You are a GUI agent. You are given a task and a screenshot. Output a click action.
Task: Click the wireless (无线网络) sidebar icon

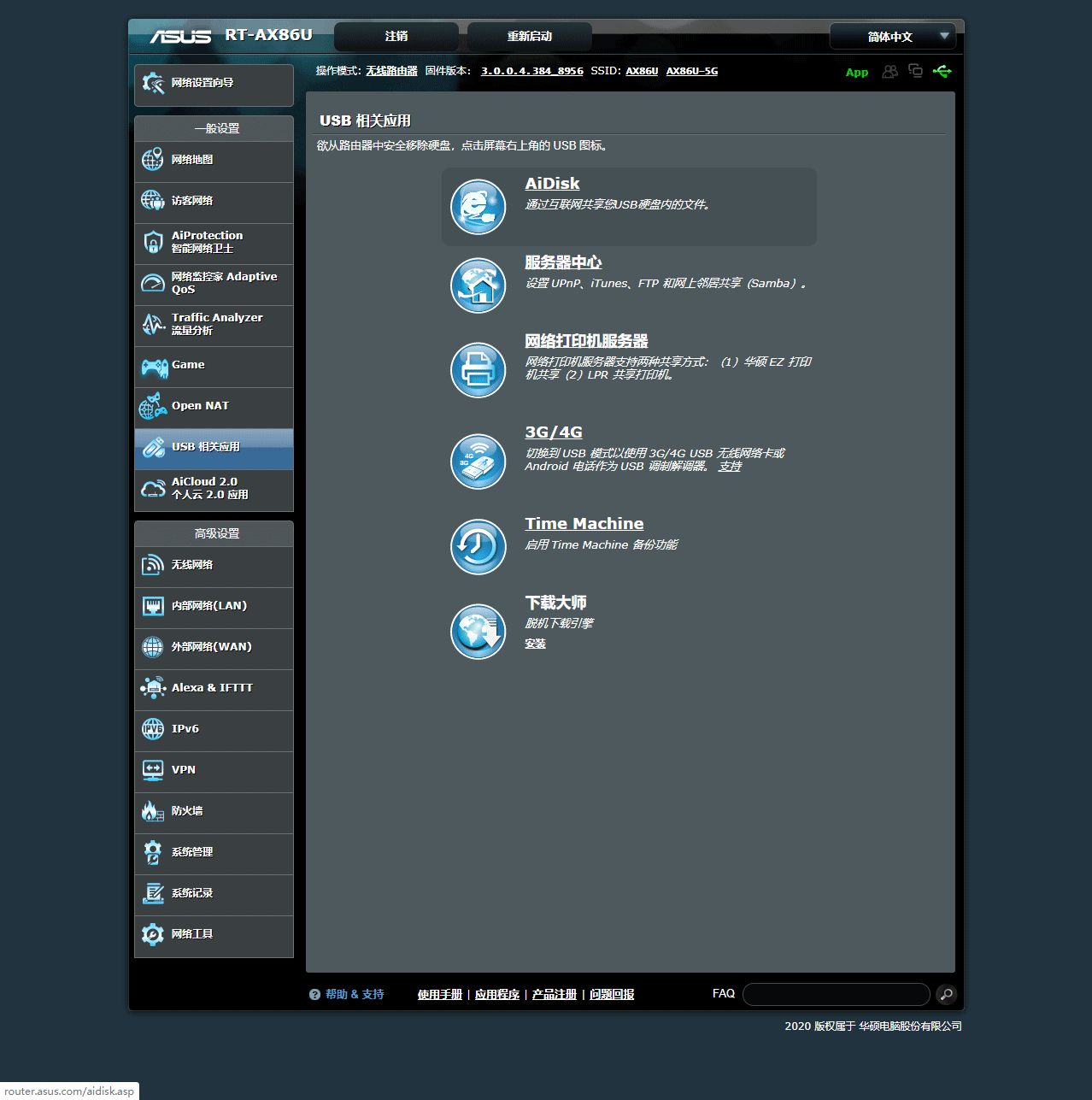(x=153, y=564)
